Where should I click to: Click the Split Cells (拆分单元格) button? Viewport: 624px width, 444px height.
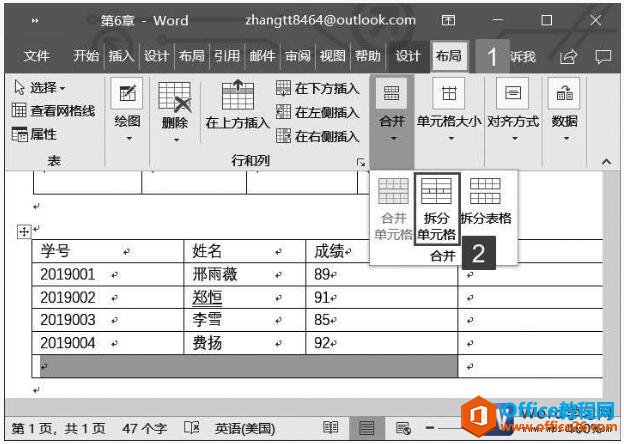[x=437, y=209]
